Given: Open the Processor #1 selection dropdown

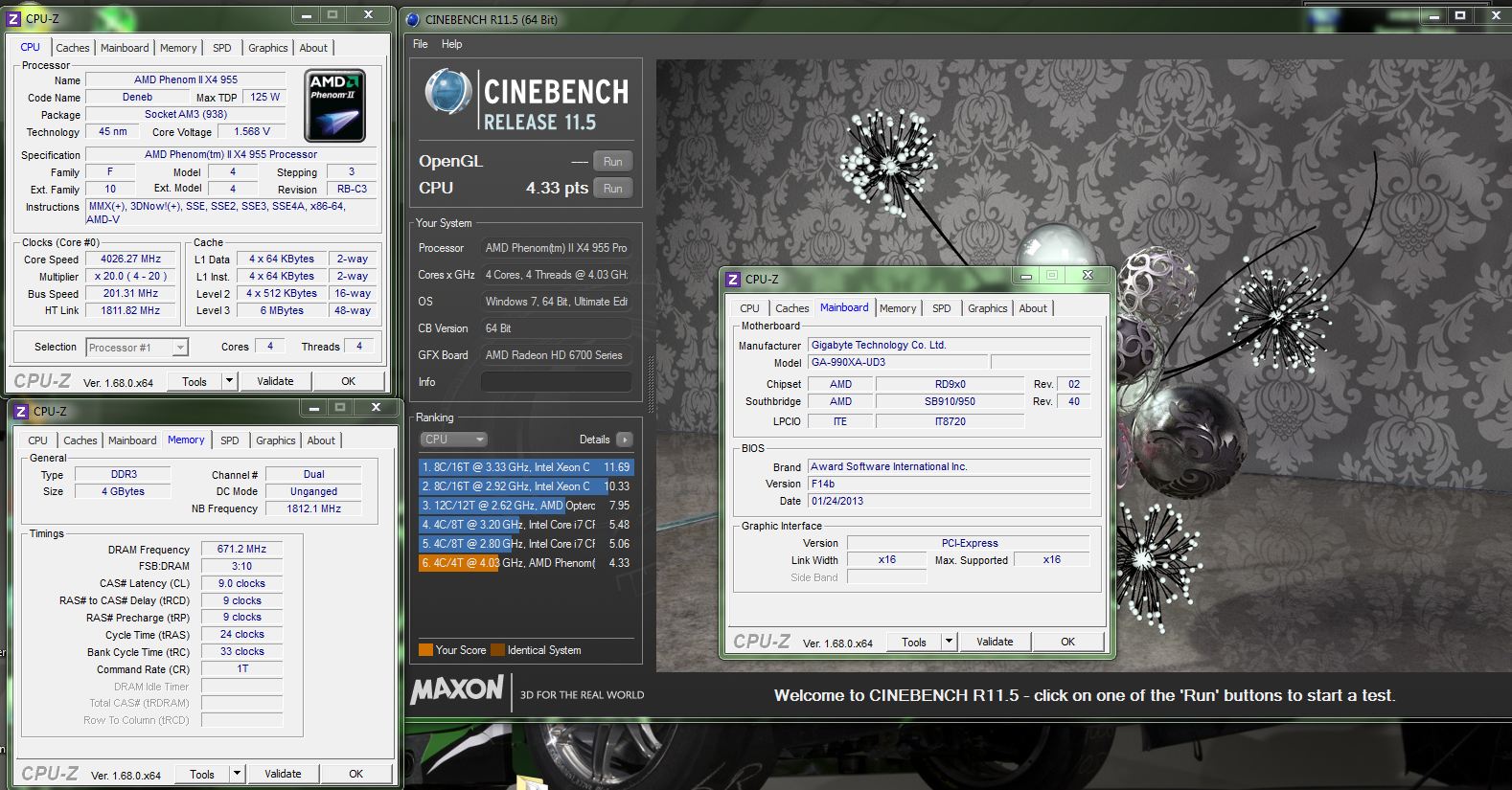Looking at the screenshot, I should click(137, 348).
